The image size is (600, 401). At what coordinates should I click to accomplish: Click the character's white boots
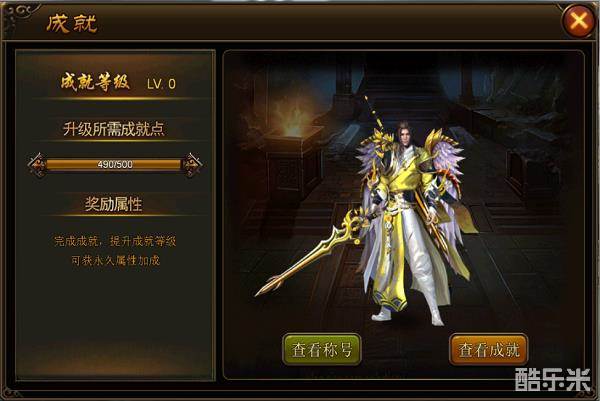pos(408,316)
